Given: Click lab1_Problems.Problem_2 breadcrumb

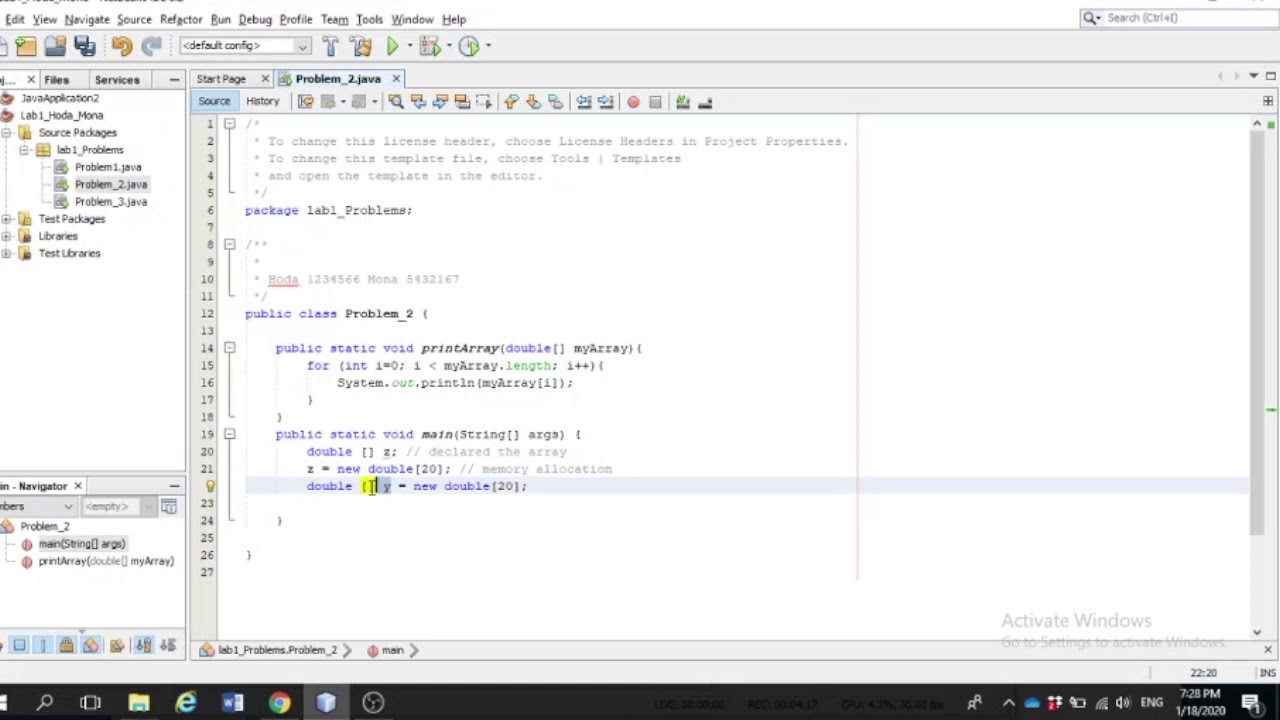Looking at the screenshot, I should point(277,650).
